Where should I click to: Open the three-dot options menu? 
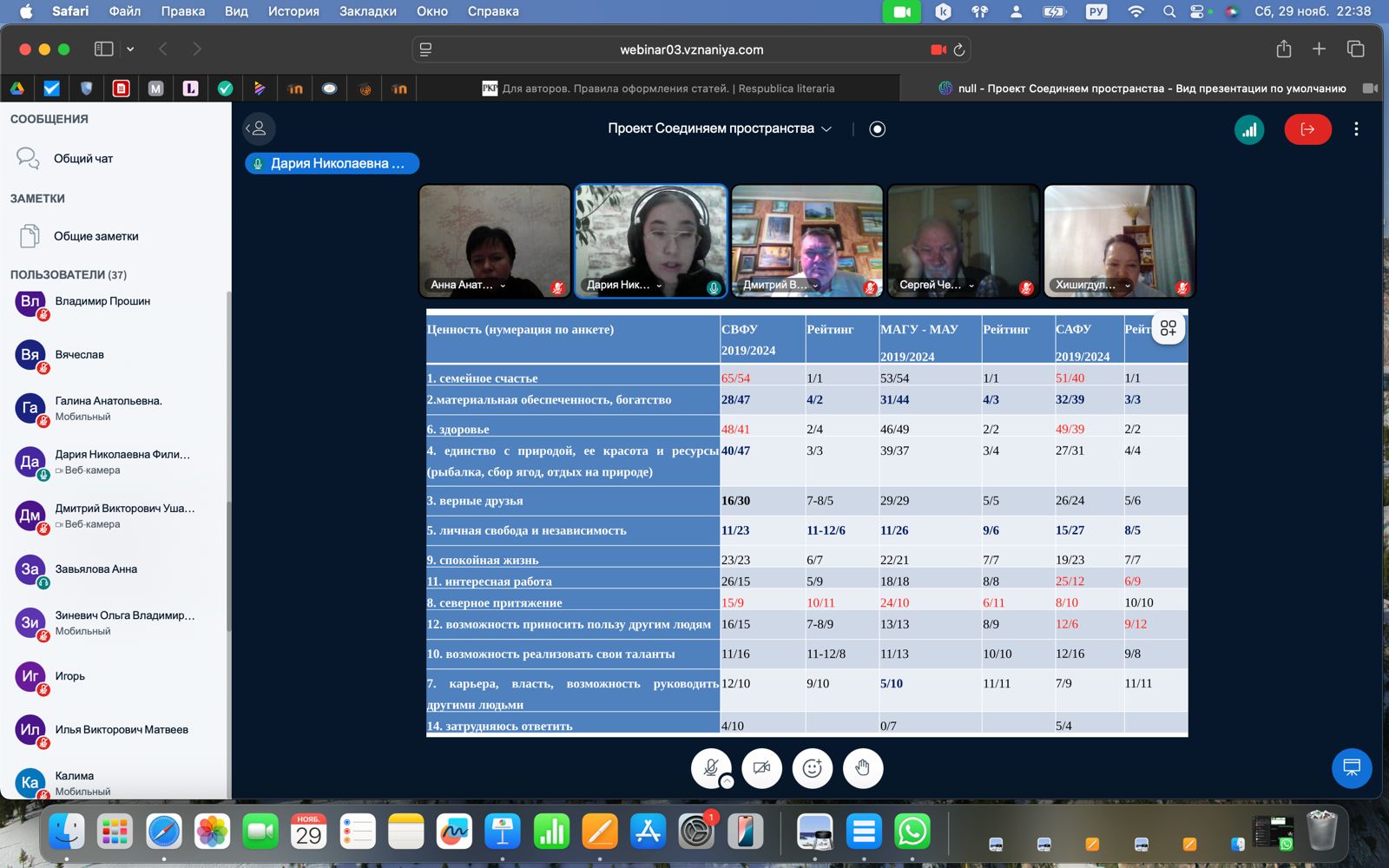coord(1356,129)
